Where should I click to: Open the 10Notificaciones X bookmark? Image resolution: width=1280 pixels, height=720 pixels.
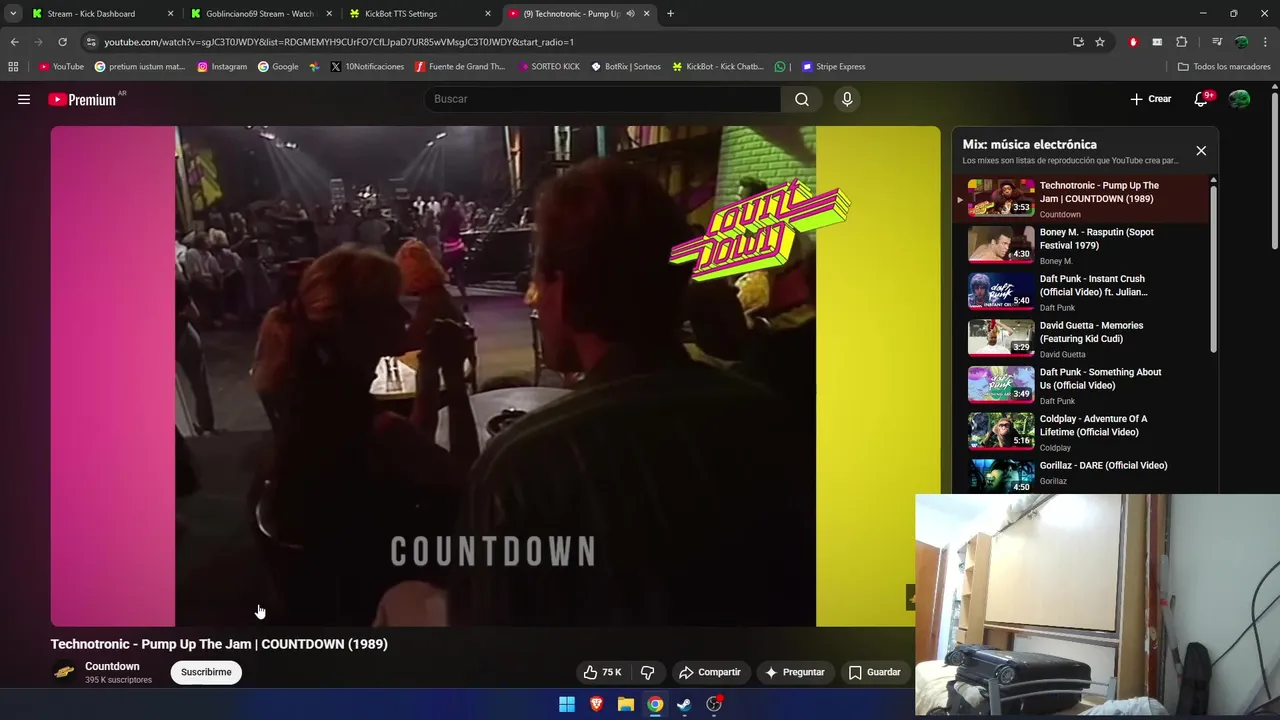pyautogui.click(x=367, y=67)
